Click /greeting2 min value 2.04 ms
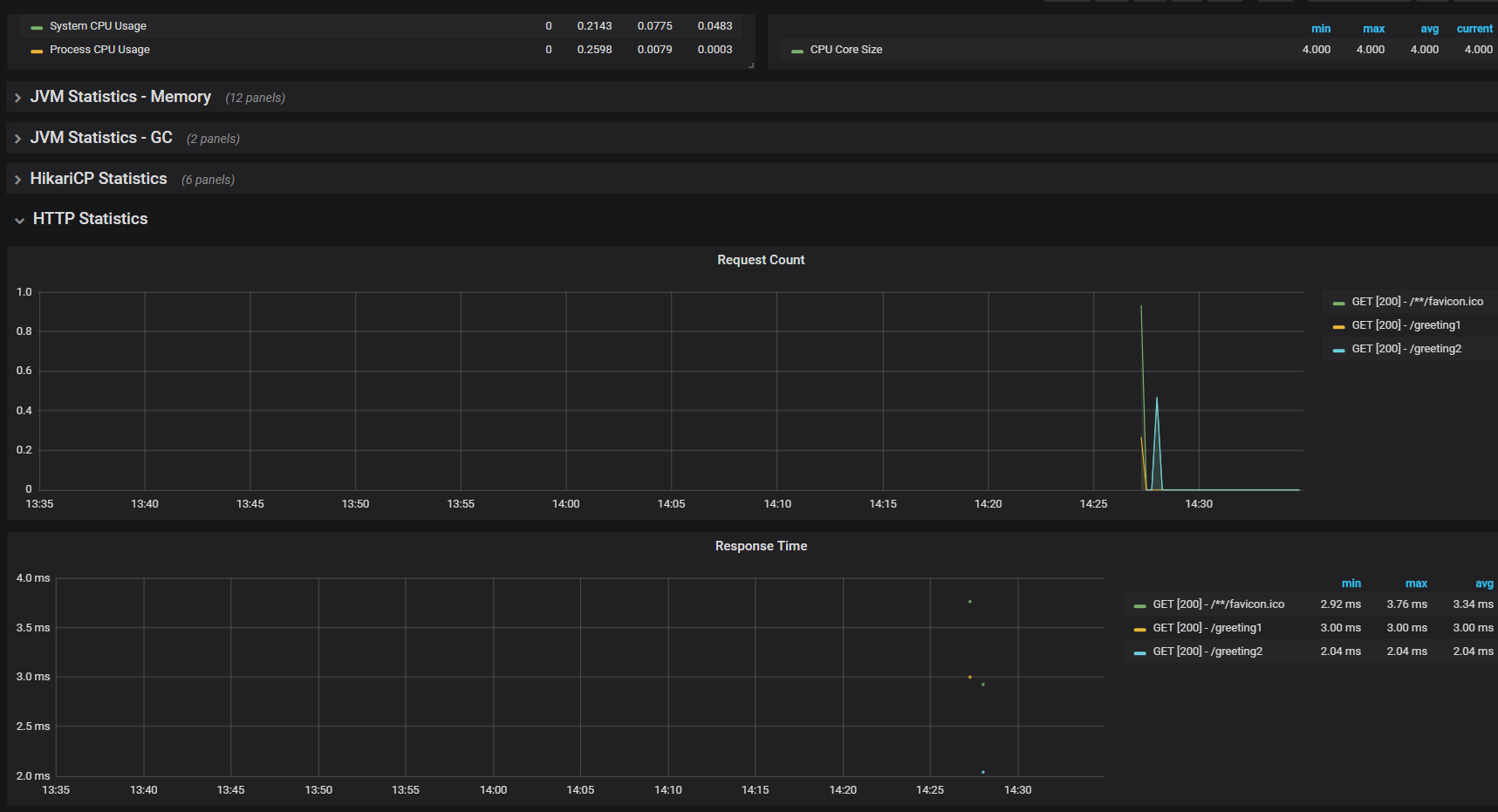This screenshot has height=812, width=1498. [1341, 652]
